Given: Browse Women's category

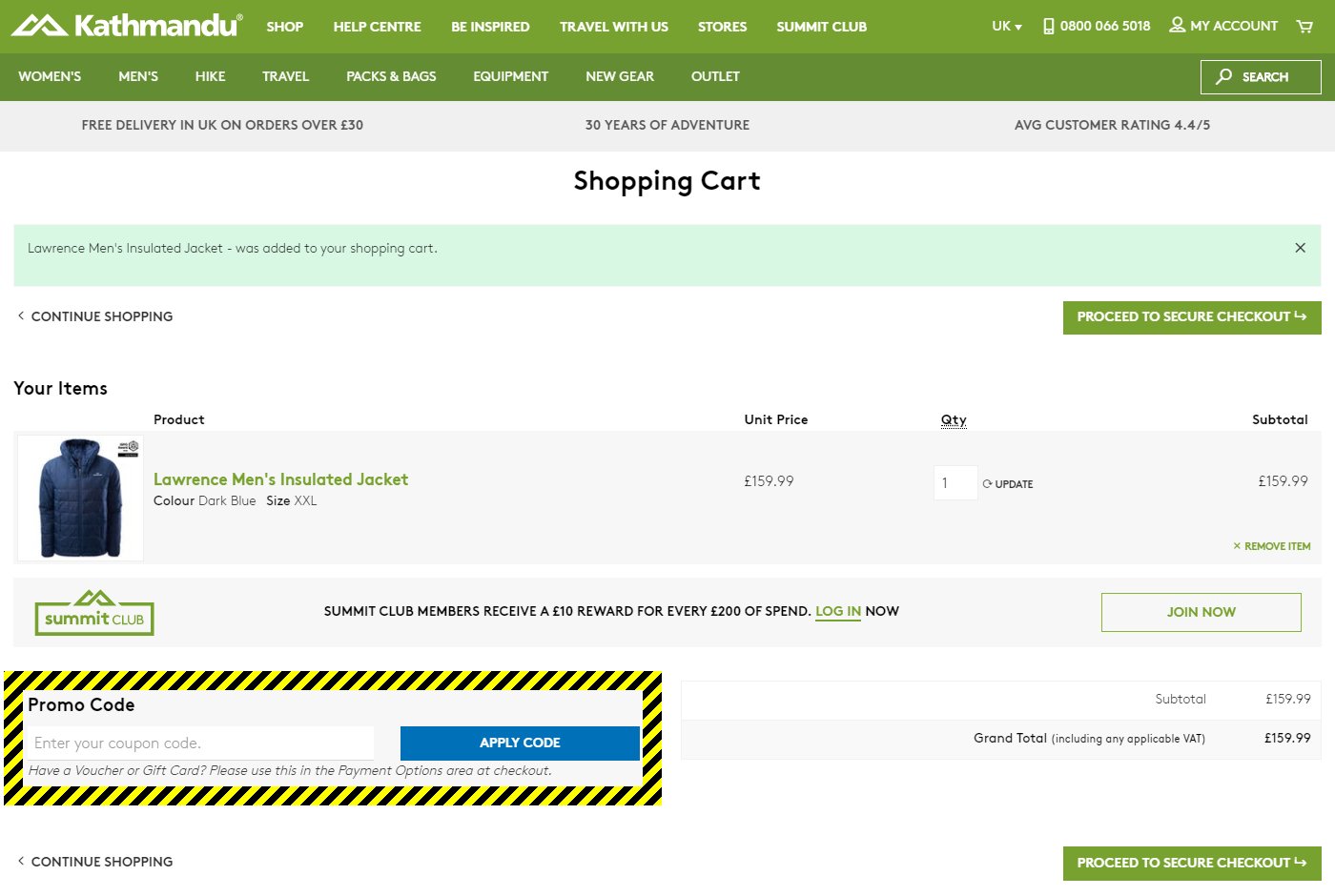Looking at the screenshot, I should click(x=50, y=76).
